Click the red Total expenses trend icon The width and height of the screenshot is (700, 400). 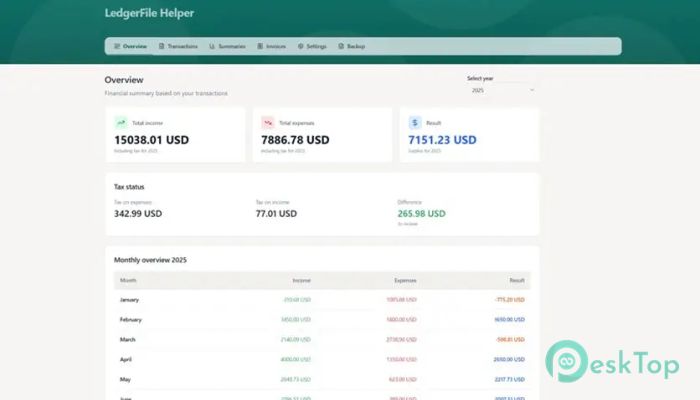coord(268,122)
